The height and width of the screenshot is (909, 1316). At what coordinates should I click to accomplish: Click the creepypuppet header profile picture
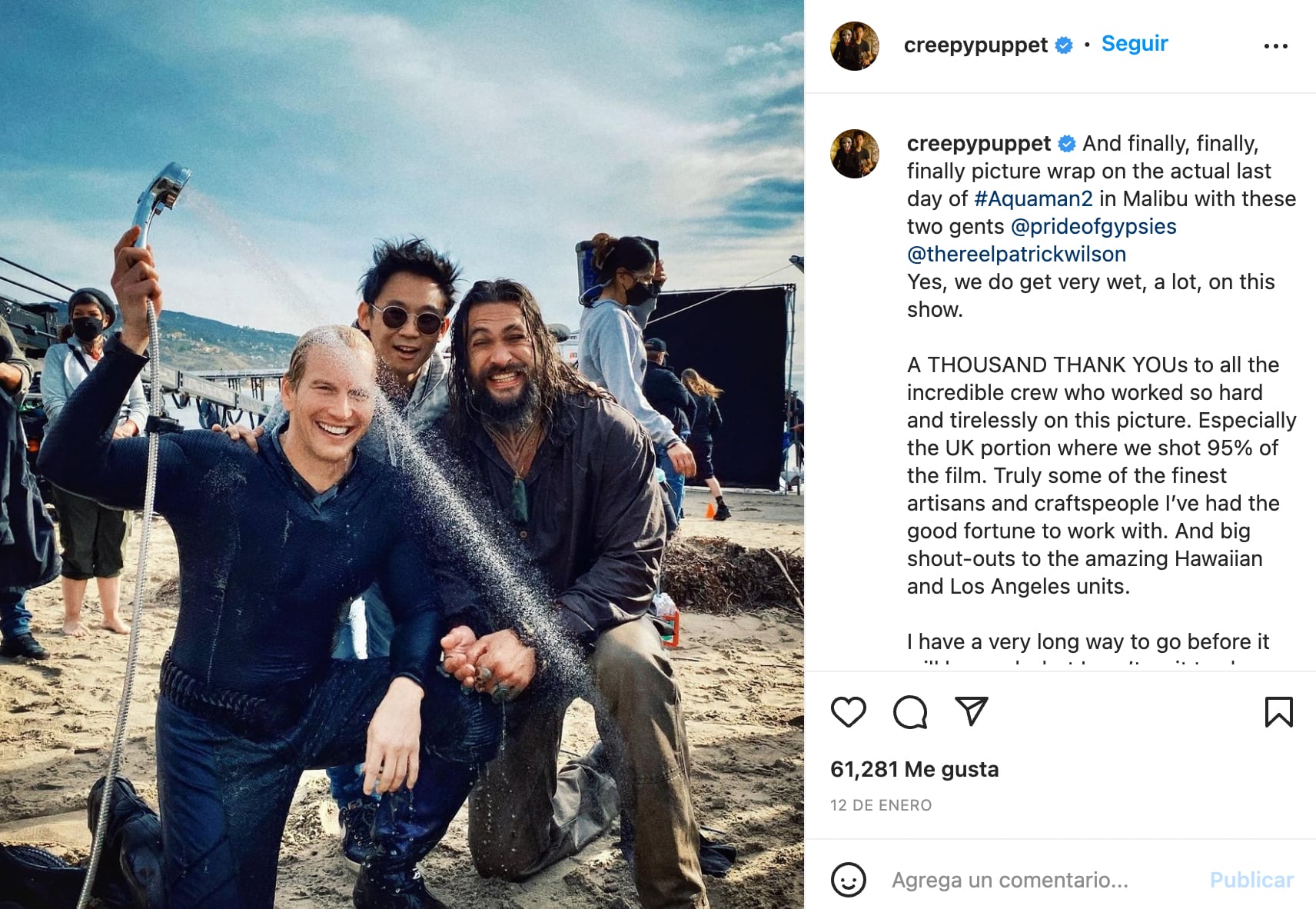[x=855, y=46]
